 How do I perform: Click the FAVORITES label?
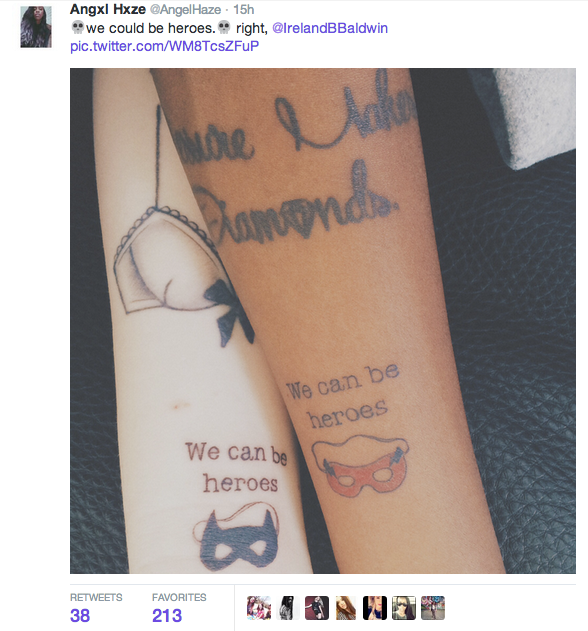coord(179,598)
